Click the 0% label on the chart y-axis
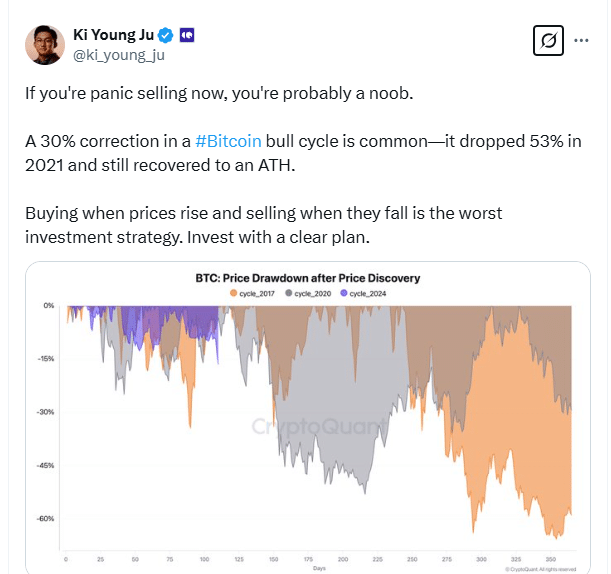Image resolution: width=611 pixels, height=574 pixels. tap(50, 305)
